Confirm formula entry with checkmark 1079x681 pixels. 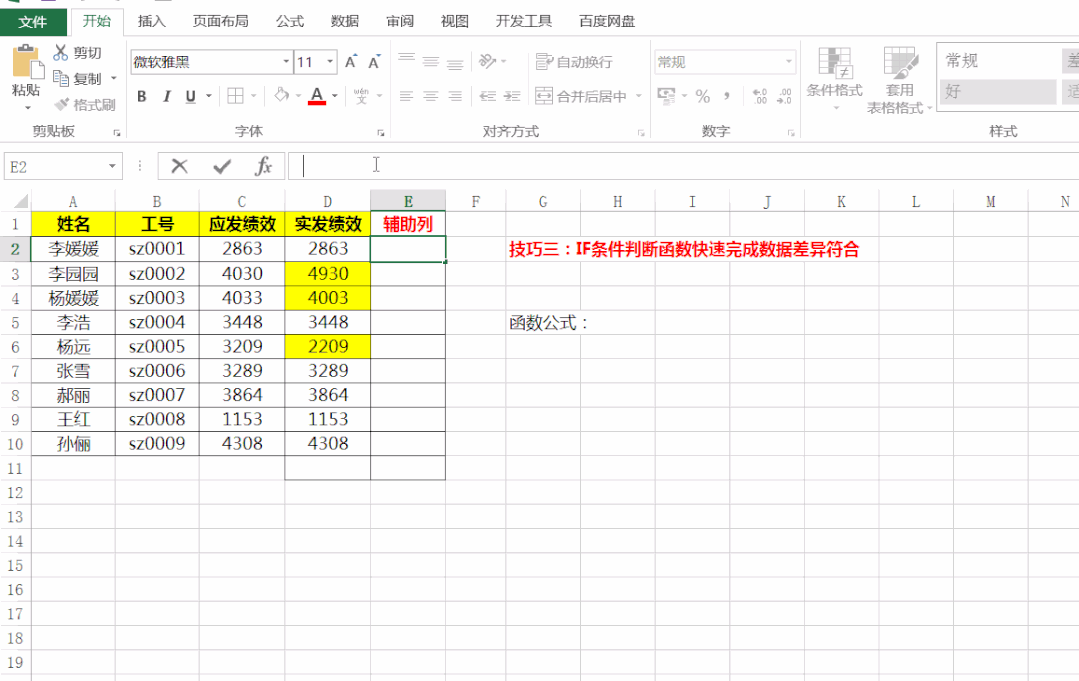[x=222, y=166]
